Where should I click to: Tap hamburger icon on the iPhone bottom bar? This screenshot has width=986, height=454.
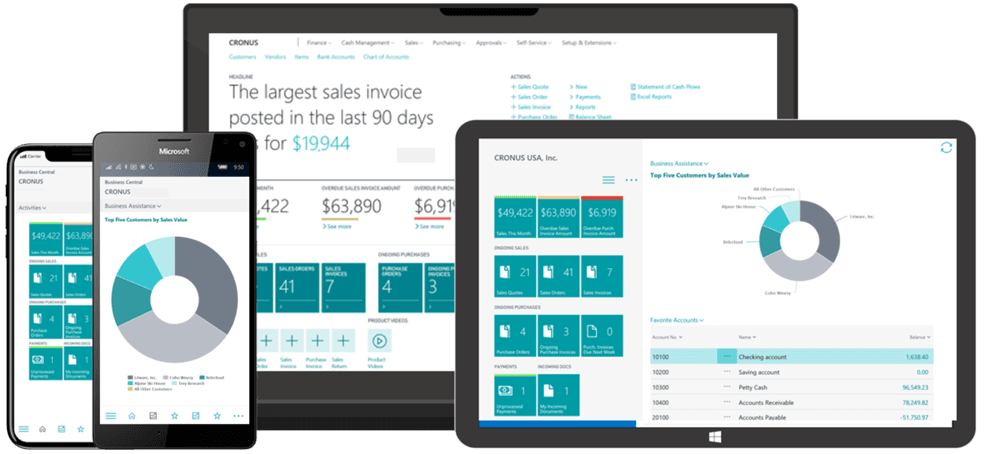tap(23, 429)
